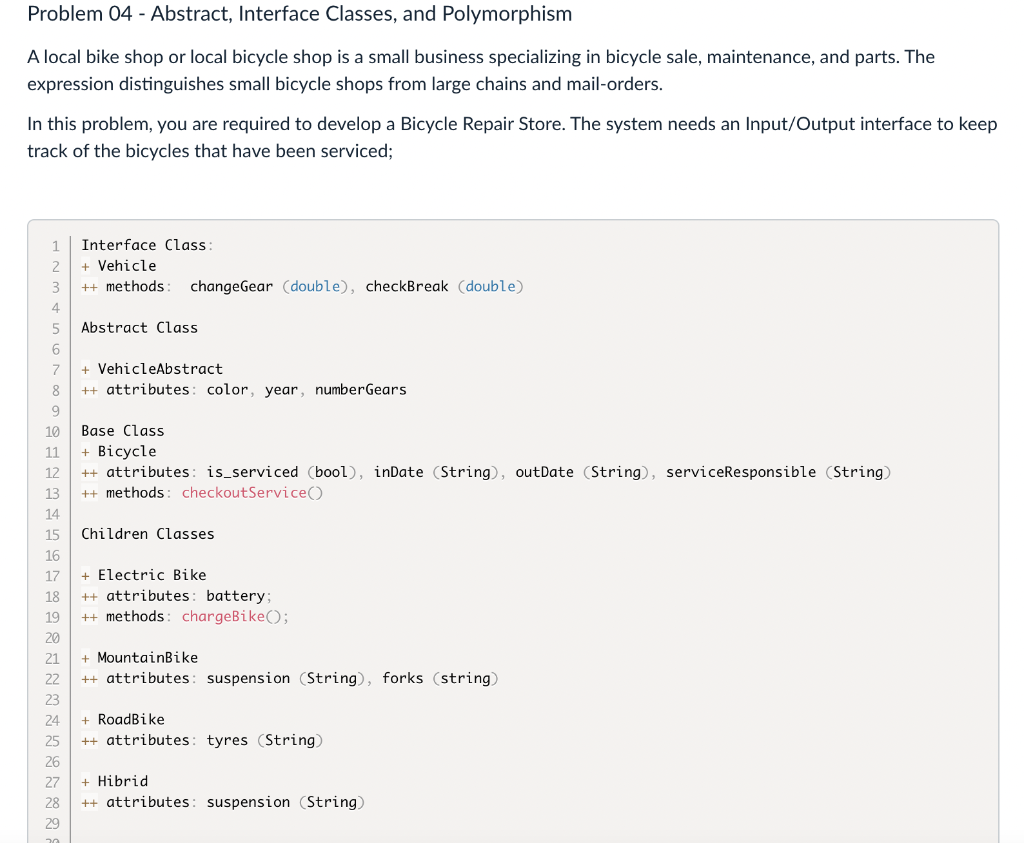This screenshot has height=843, width=1024.
Task: Click the "Abstract Class" code line
Action: pyautogui.click(x=139, y=328)
